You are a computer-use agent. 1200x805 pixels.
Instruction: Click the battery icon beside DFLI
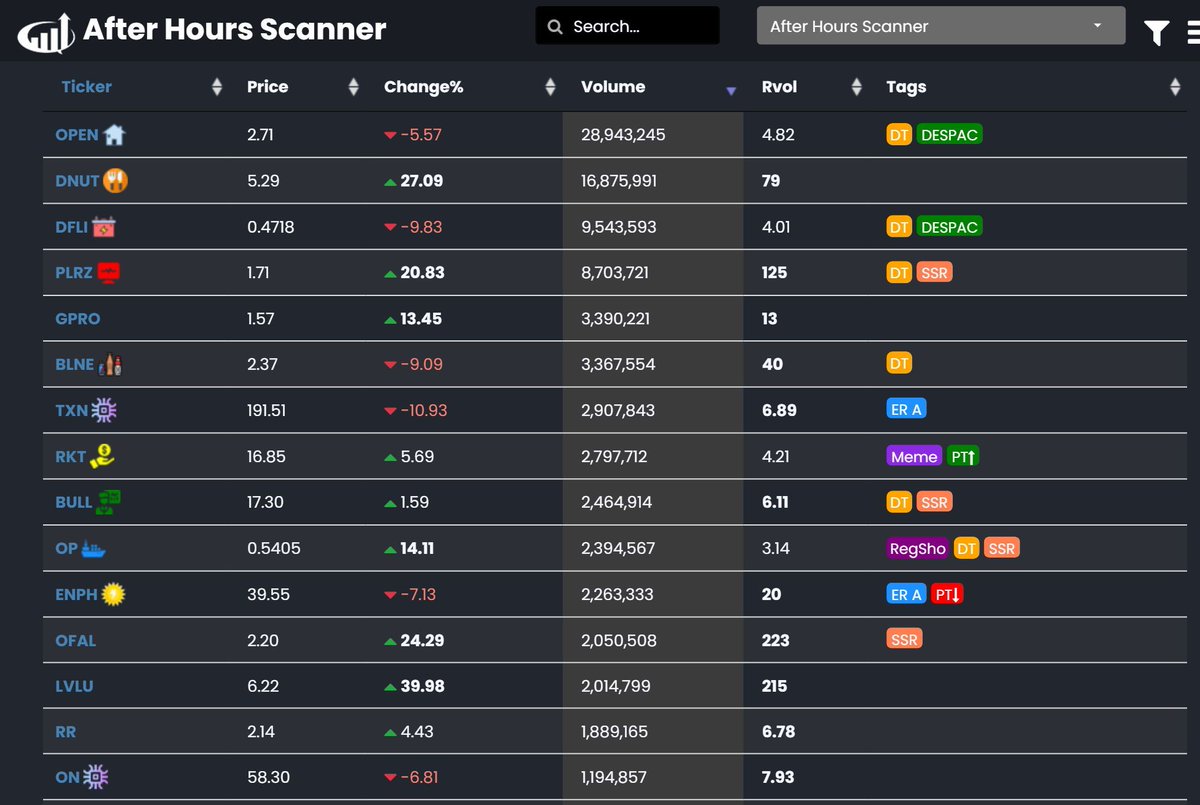(x=105, y=227)
